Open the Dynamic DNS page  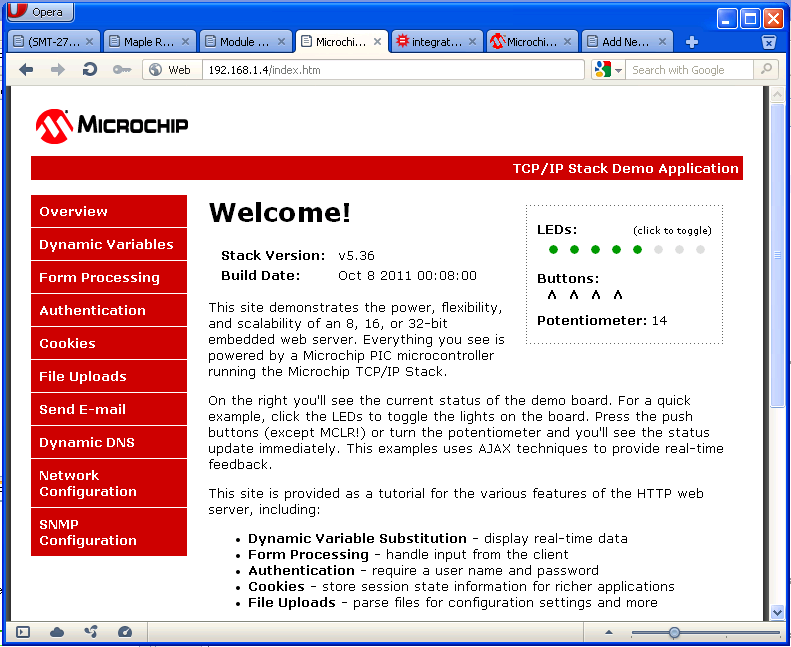coord(109,442)
